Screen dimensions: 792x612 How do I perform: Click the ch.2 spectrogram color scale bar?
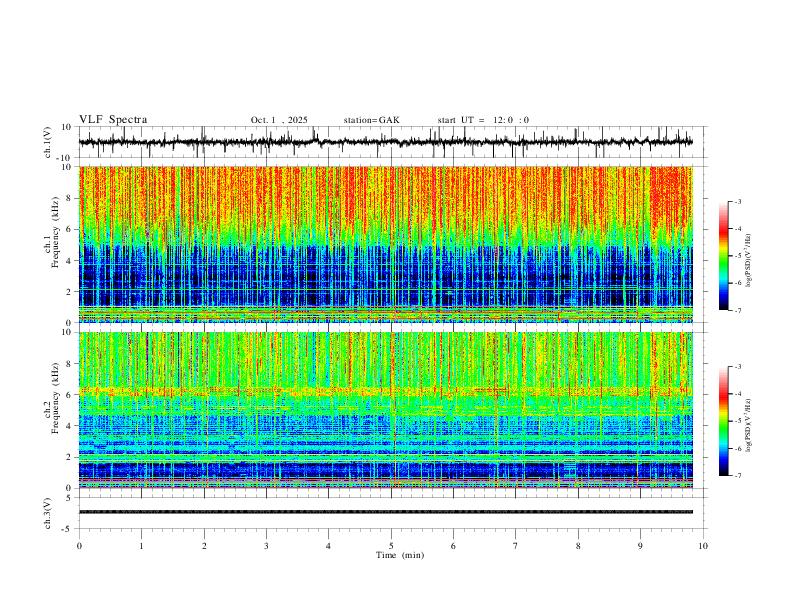pyautogui.click(x=723, y=421)
